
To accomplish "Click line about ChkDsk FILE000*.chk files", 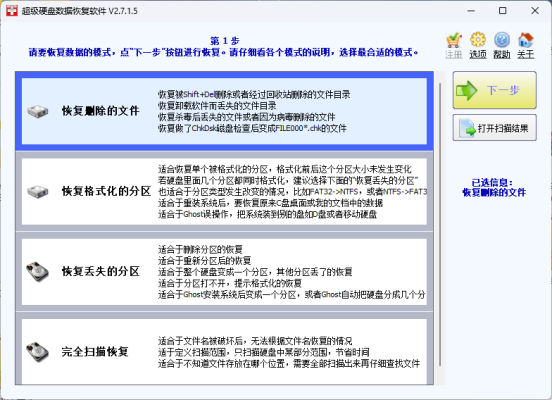I will click(x=252, y=128).
